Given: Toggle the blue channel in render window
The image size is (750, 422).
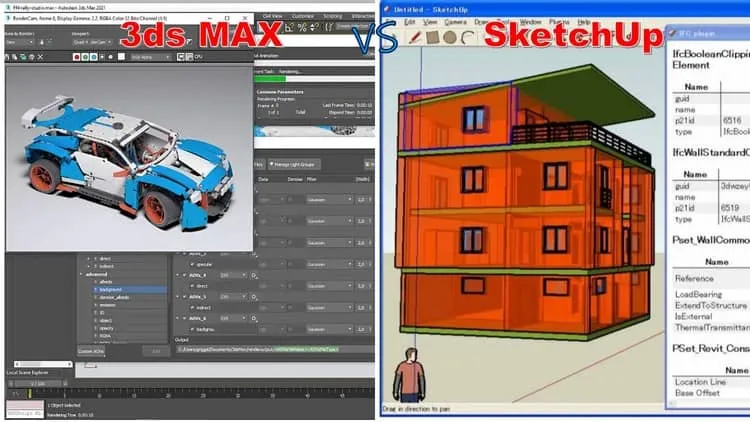Looking at the screenshot, I should pyautogui.click(x=94, y=57).
